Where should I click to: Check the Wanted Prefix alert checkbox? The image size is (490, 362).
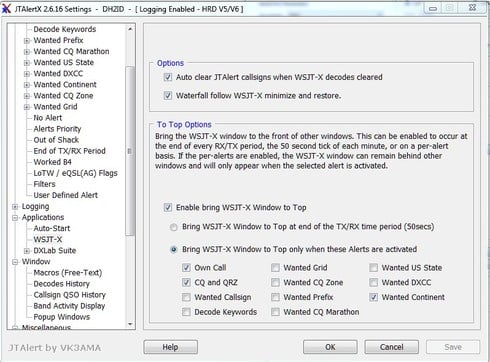(275, 297)
